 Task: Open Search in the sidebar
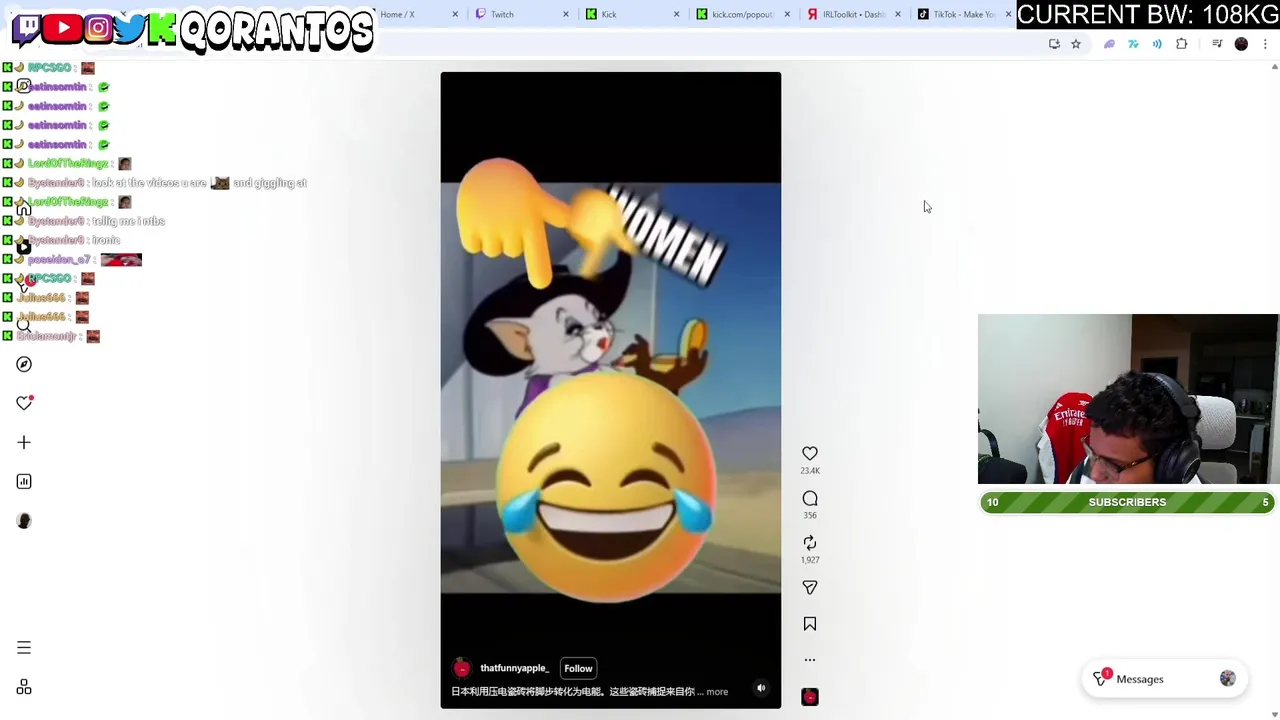pyautogui.click(x=24, y=325)
